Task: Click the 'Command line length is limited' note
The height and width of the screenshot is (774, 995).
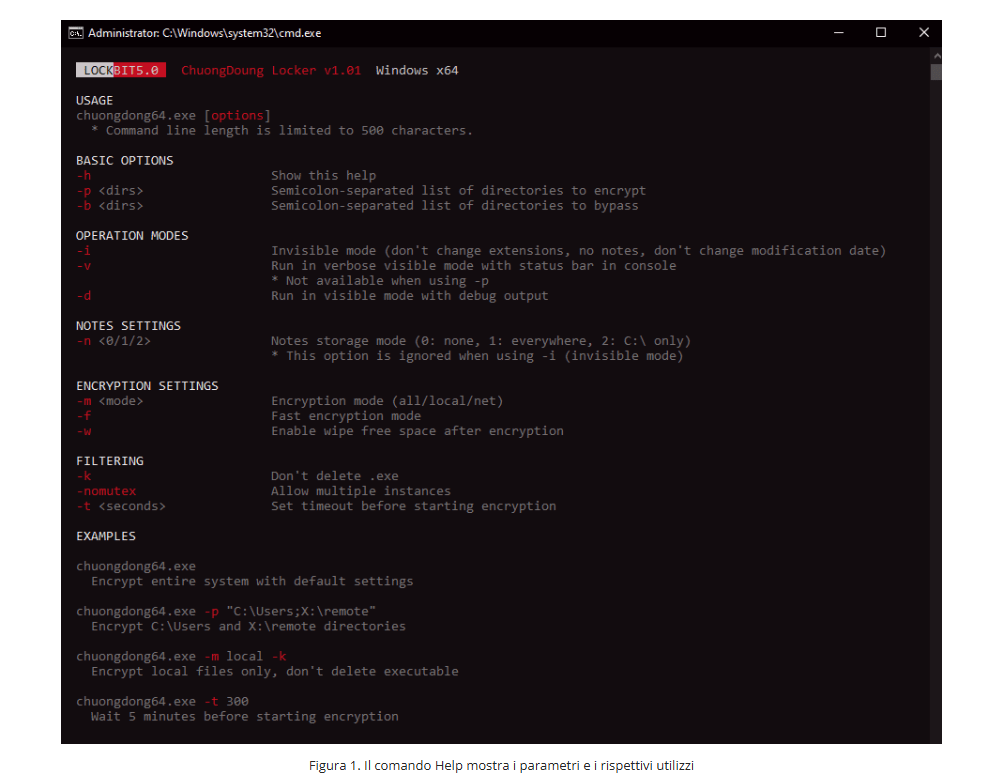Action: point(282,131)
